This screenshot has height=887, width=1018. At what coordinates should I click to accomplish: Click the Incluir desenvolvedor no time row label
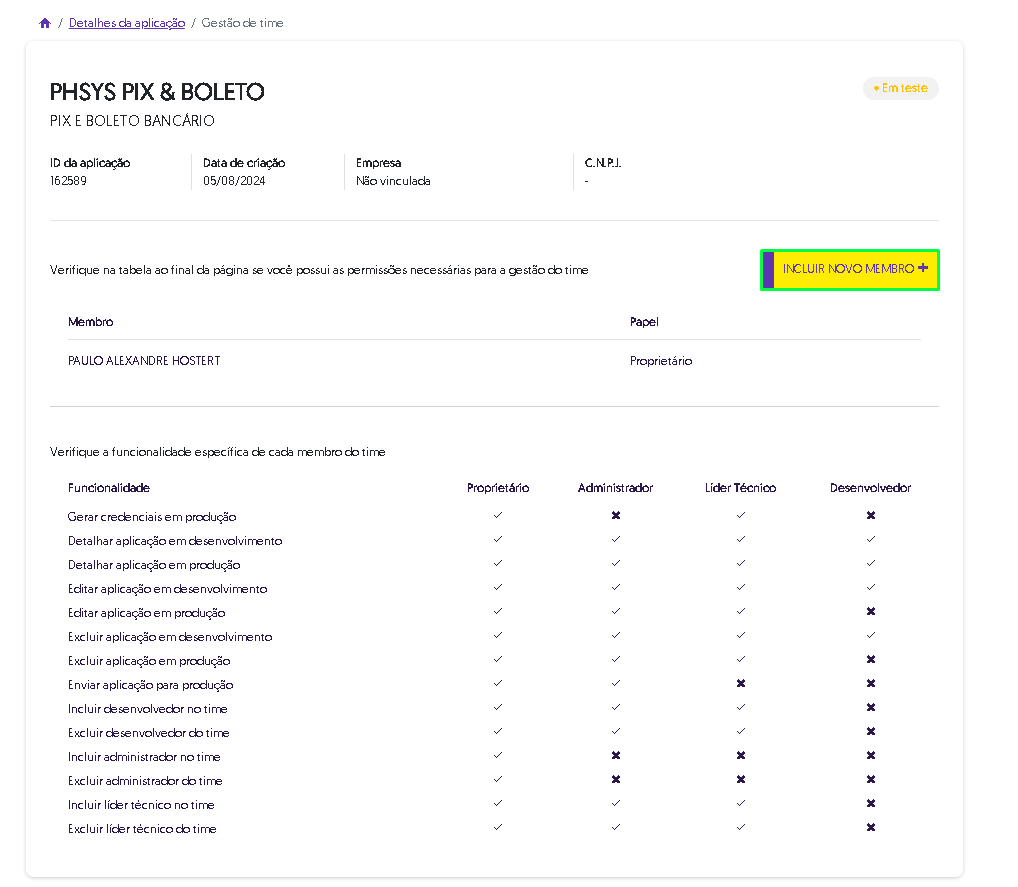point(147,710)
